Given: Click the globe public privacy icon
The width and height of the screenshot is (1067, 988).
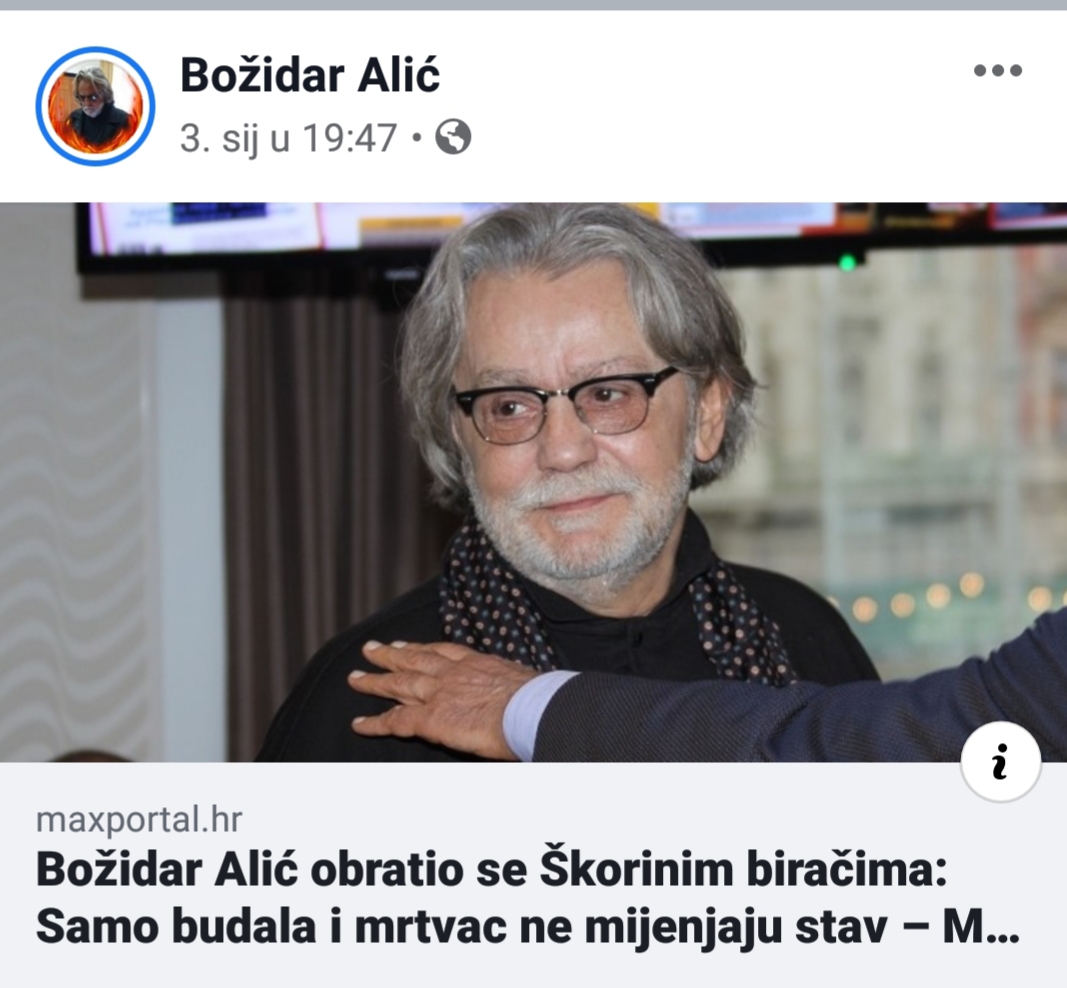Looking at the screenshot, I should [453, 137].
